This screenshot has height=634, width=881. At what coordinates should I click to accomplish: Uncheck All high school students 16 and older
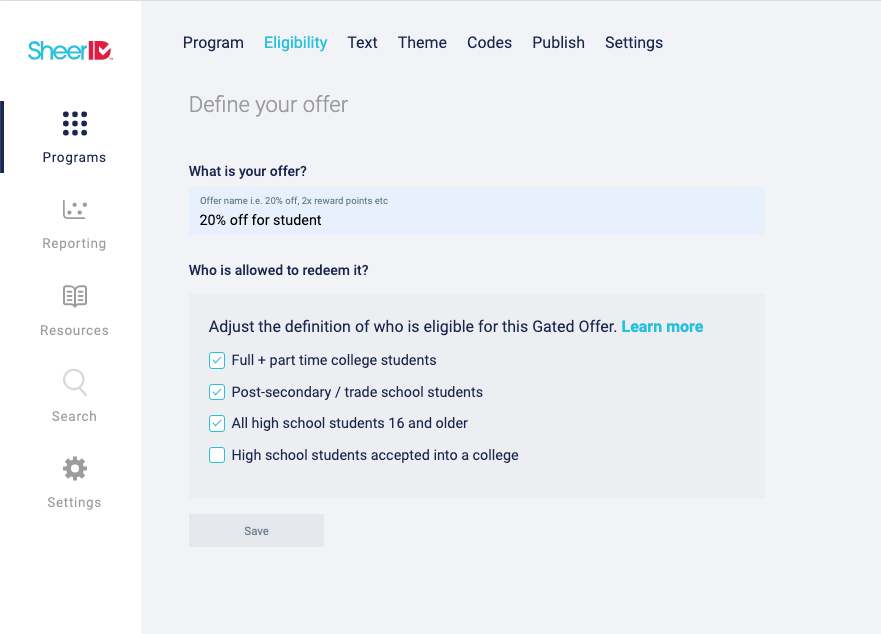point(217,423)
